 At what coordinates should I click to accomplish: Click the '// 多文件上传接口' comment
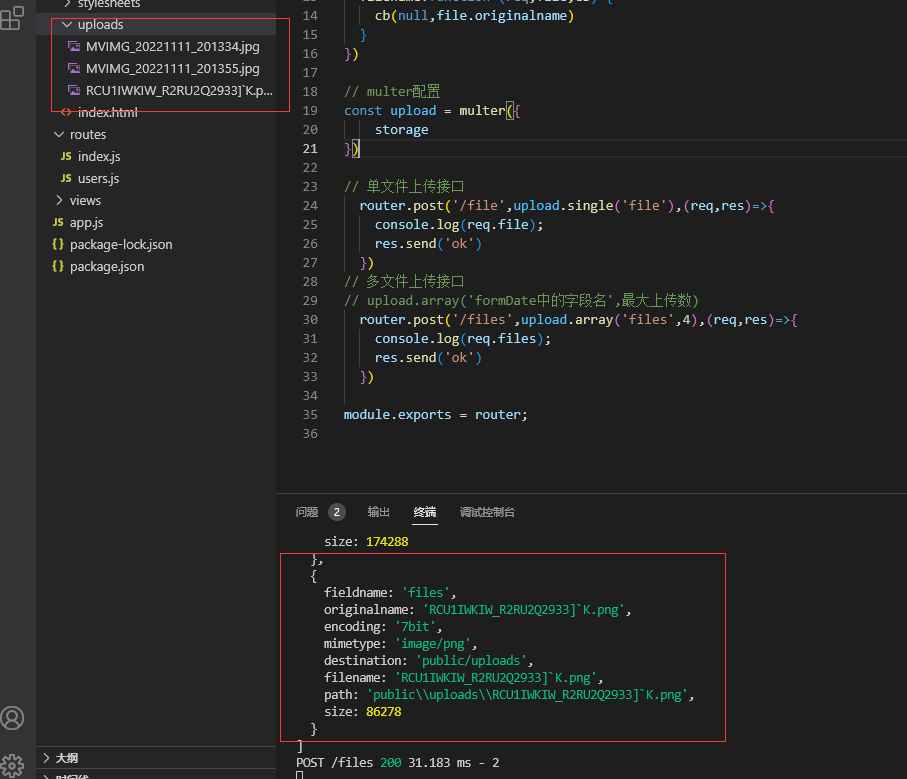click(x=404, y=281)
